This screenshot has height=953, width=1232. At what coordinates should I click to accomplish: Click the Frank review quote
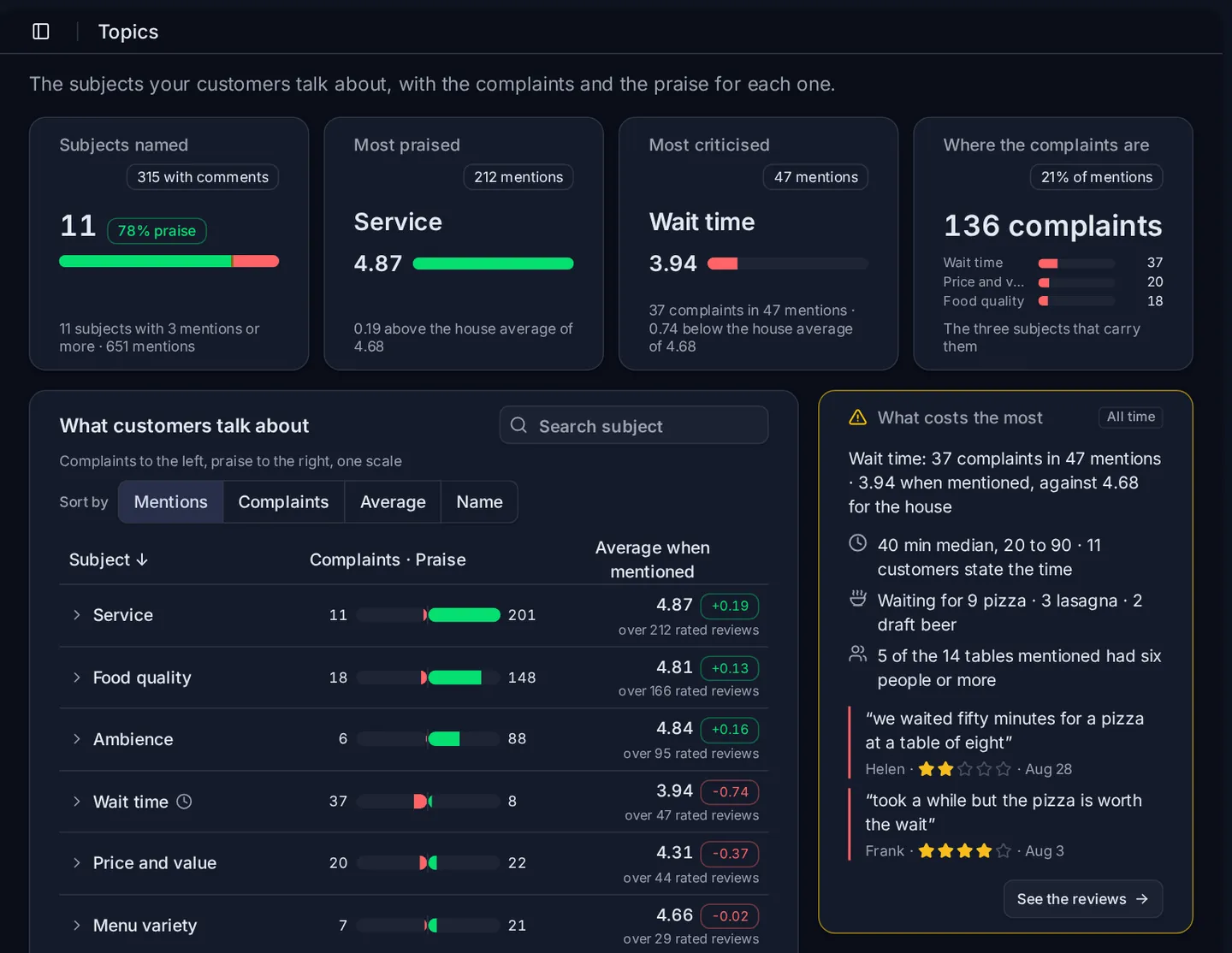[1004, 813]
